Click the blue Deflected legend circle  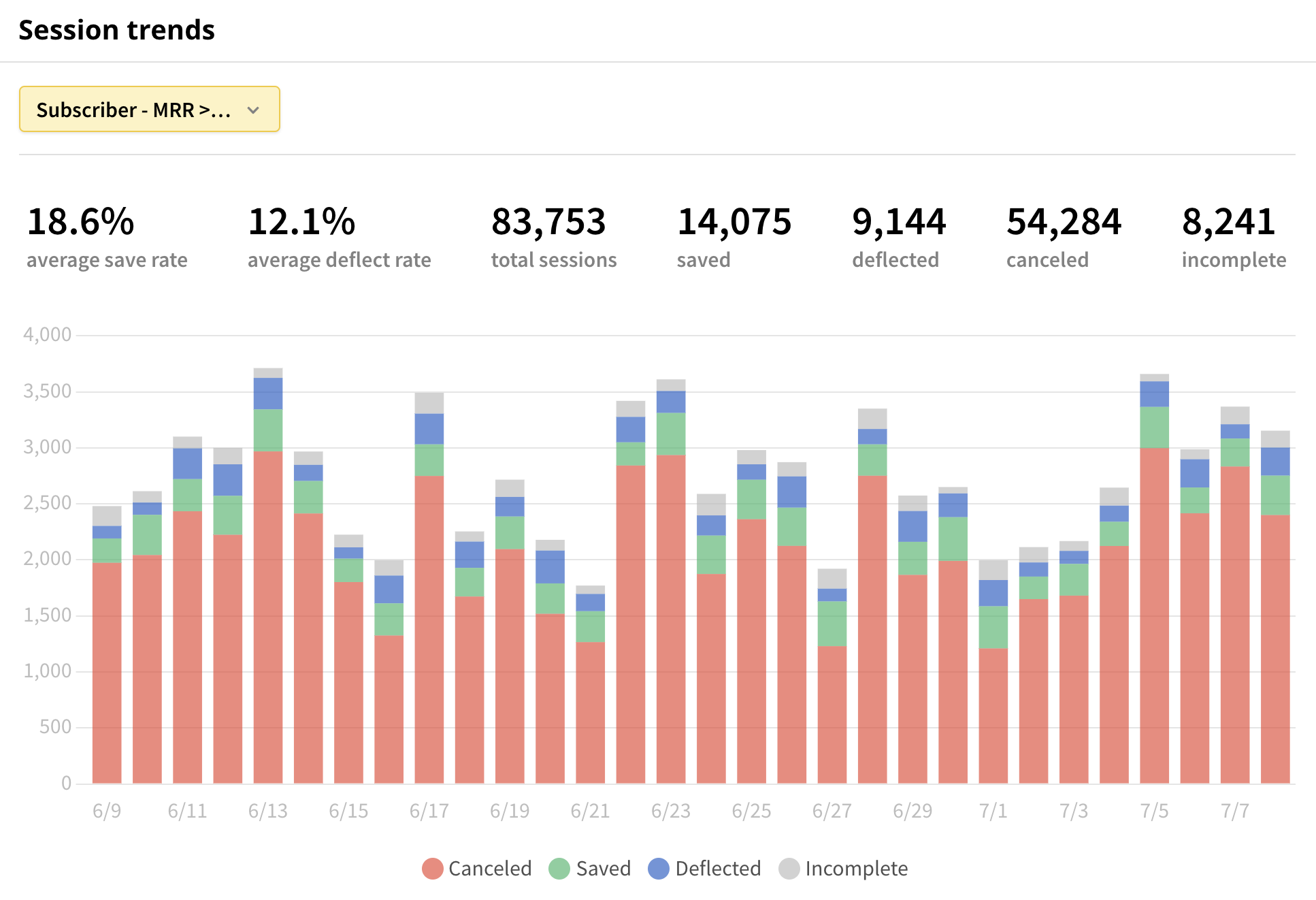tap(659, 869)
